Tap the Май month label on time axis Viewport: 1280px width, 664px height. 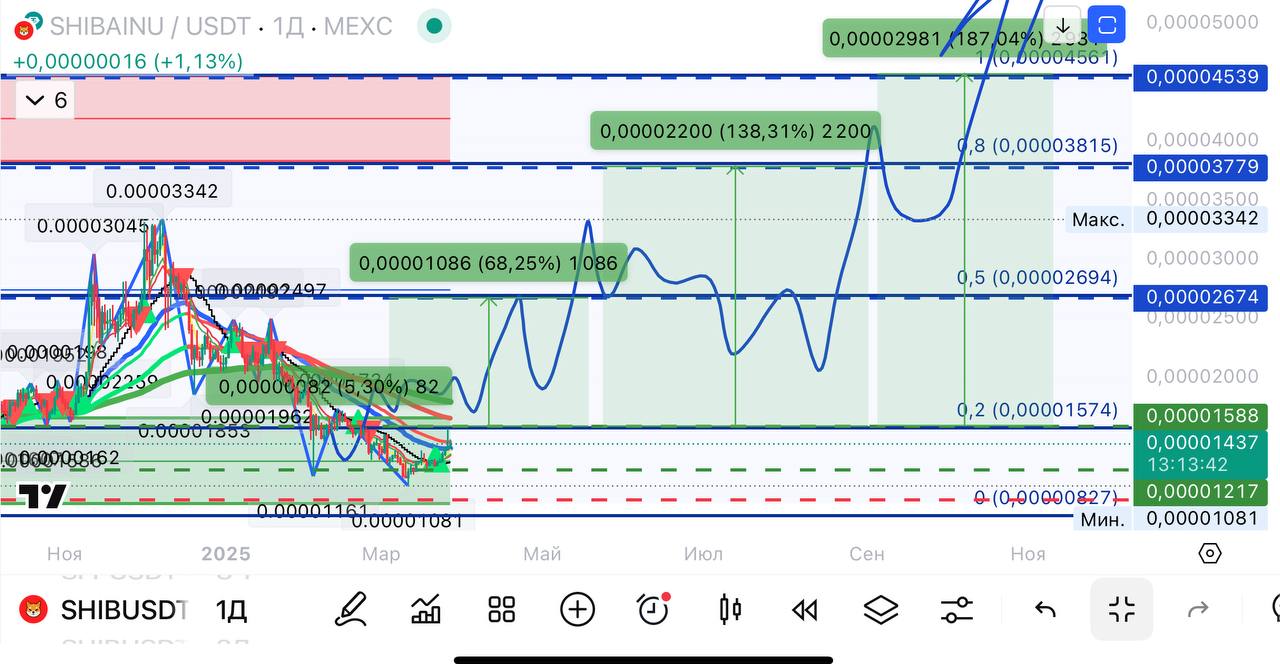click(x=542, y=554)
